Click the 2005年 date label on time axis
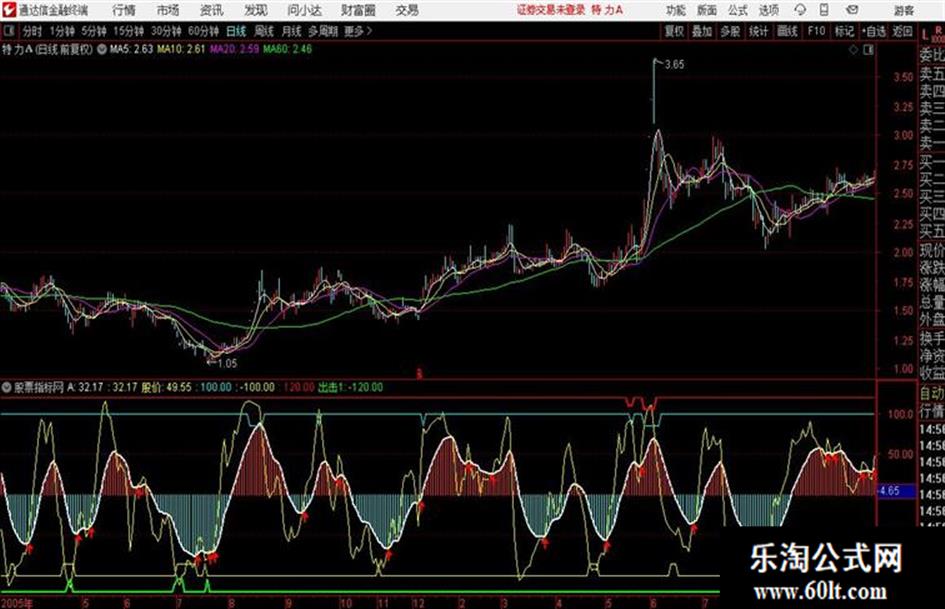The height and width of the screenshot is (609, 945). pos(17,603)
